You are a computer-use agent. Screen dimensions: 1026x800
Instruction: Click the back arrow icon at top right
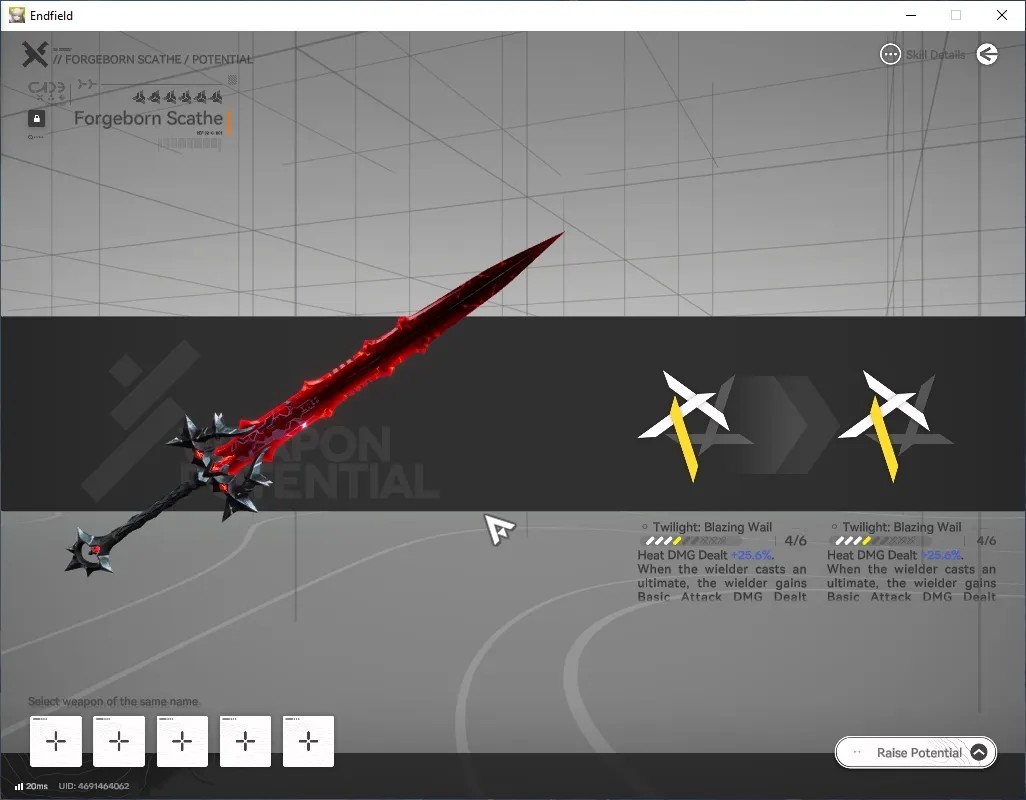pyautogui.click(x=987, y=54)
